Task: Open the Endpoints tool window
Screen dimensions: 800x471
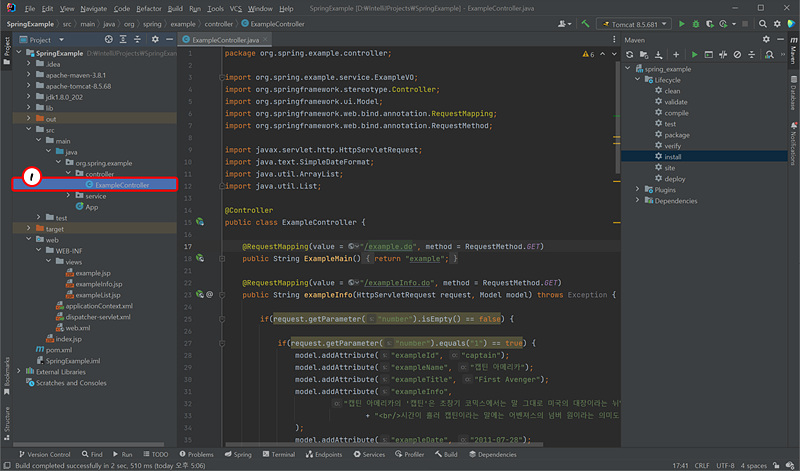Action: (324, 454)
